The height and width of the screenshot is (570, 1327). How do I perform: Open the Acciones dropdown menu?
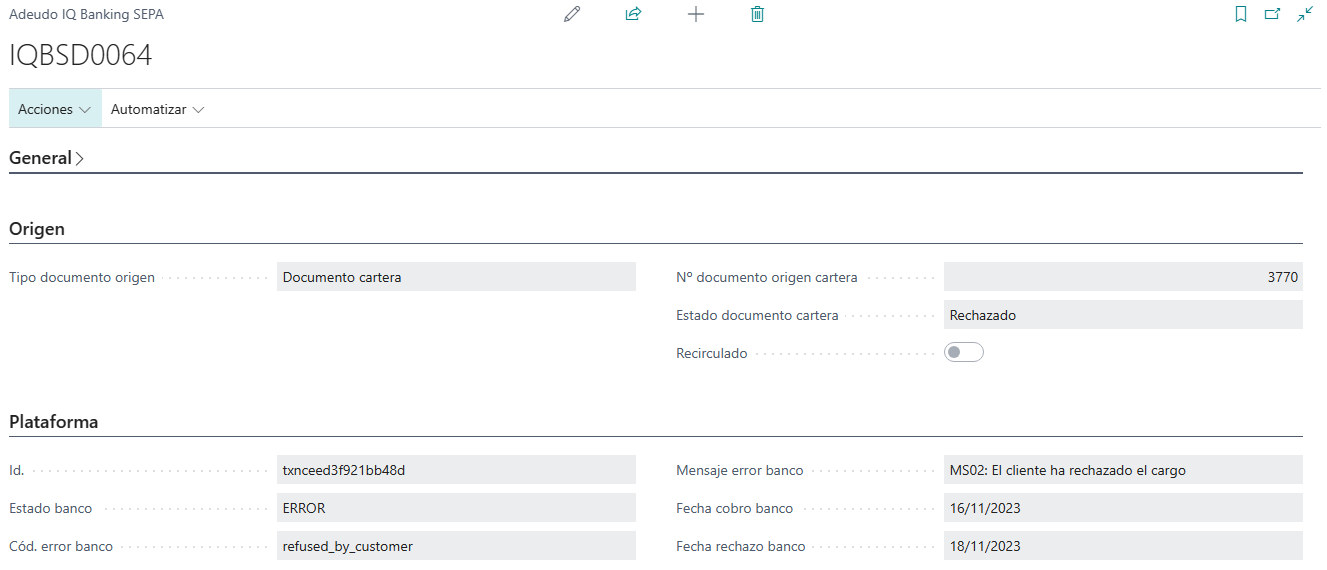(x=55, y=109)
